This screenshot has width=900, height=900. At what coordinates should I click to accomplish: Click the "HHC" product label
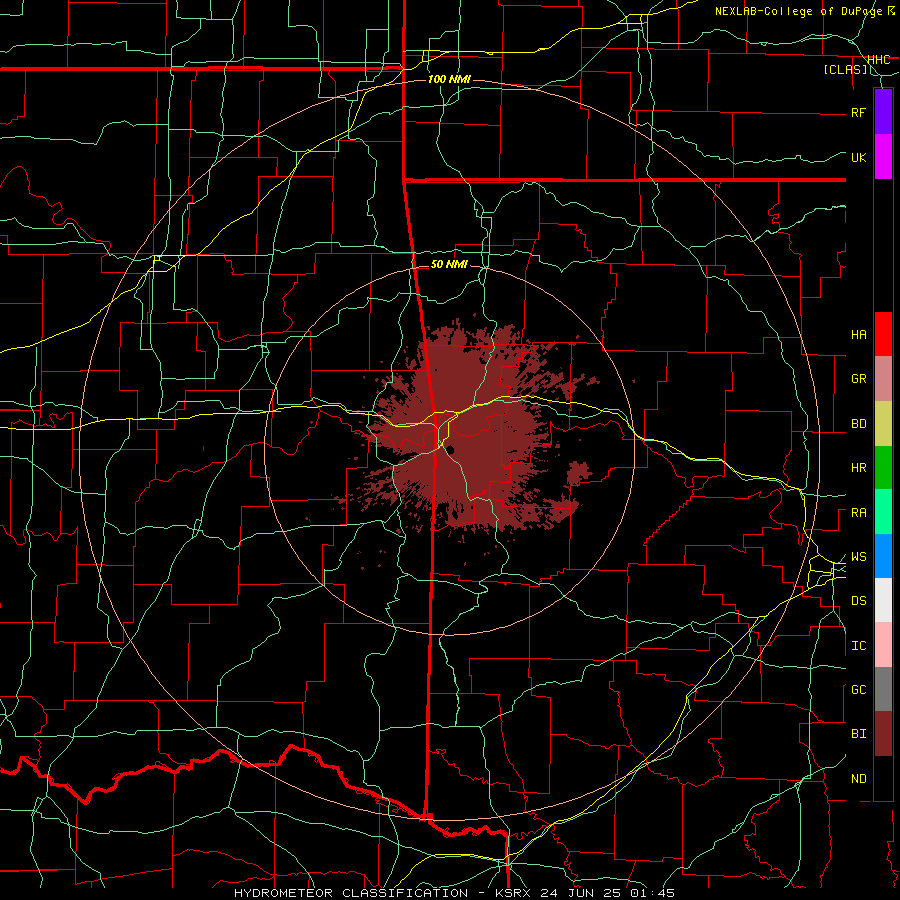878,59
